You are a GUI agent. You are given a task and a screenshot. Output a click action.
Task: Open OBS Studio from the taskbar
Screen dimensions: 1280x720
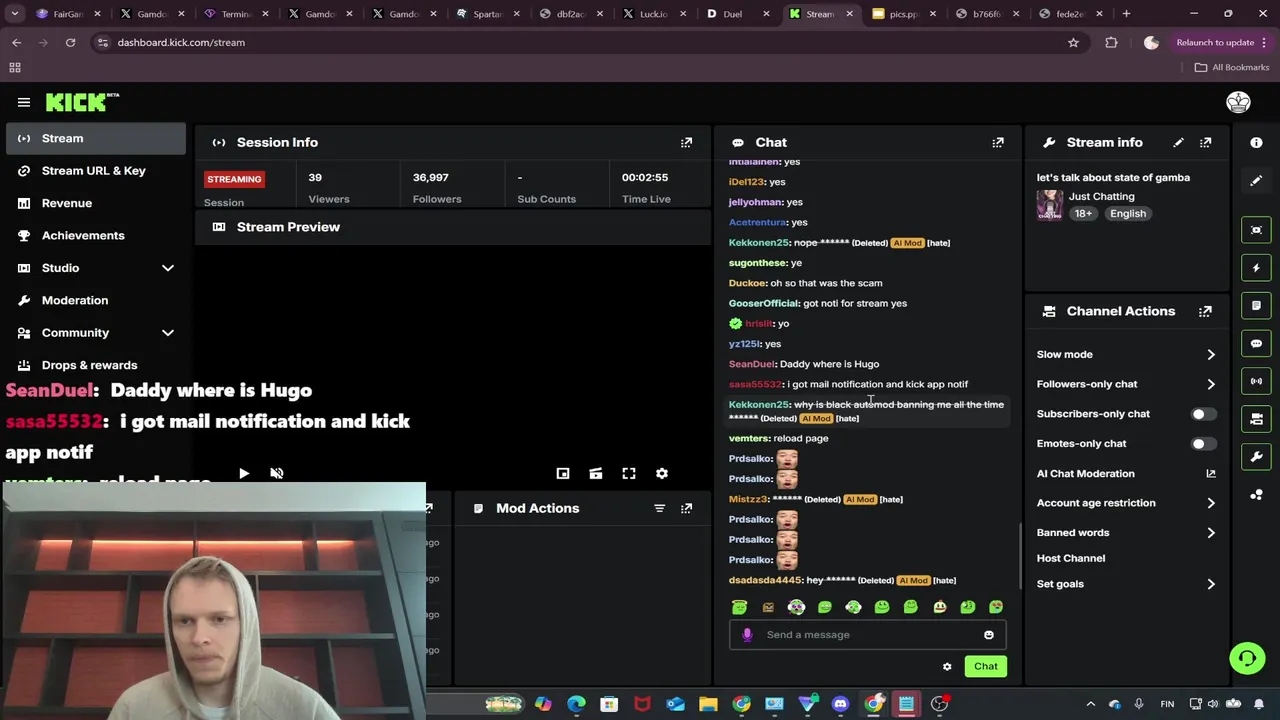pos(939,704)
